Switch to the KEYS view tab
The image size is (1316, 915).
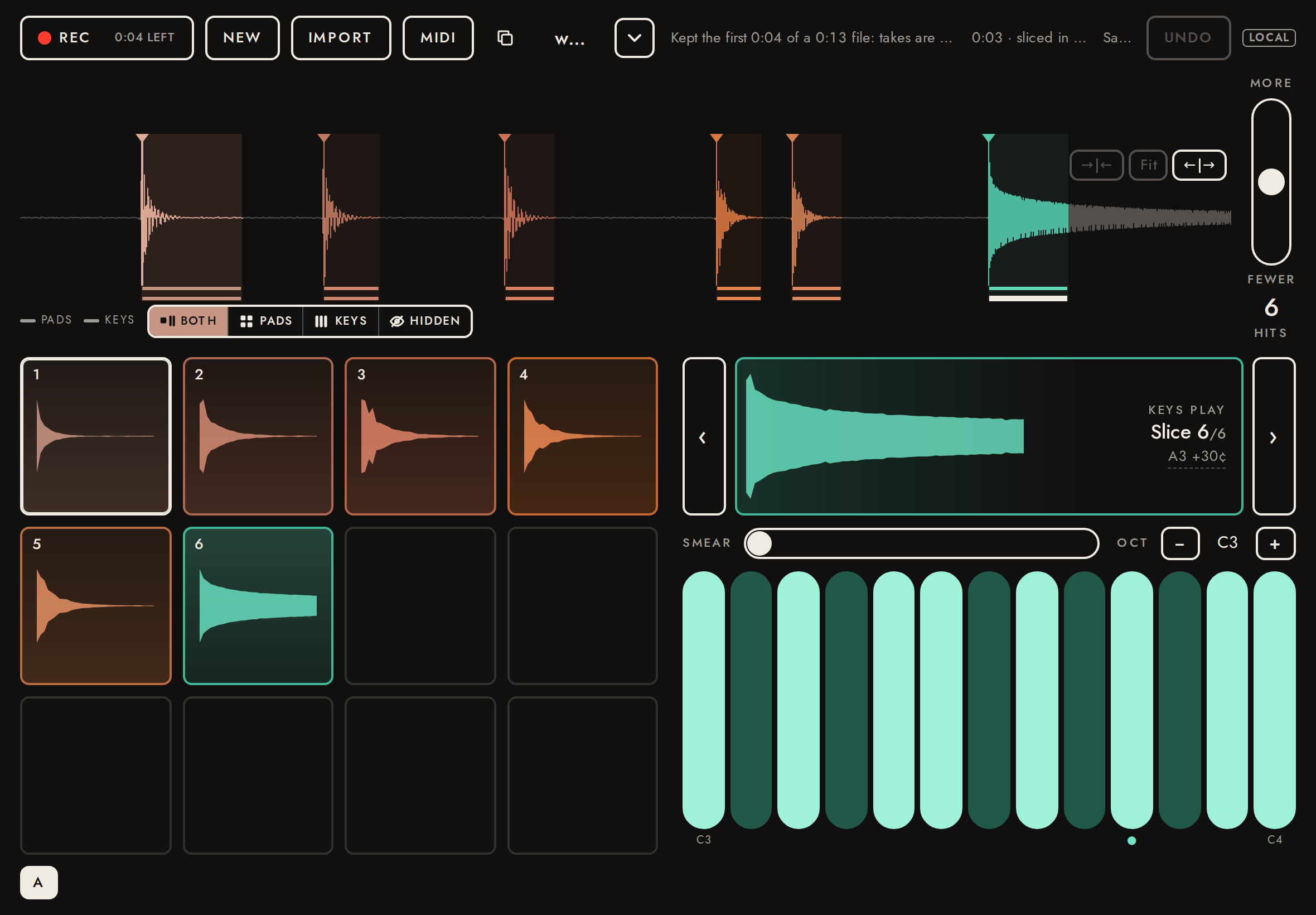[341, 321]
